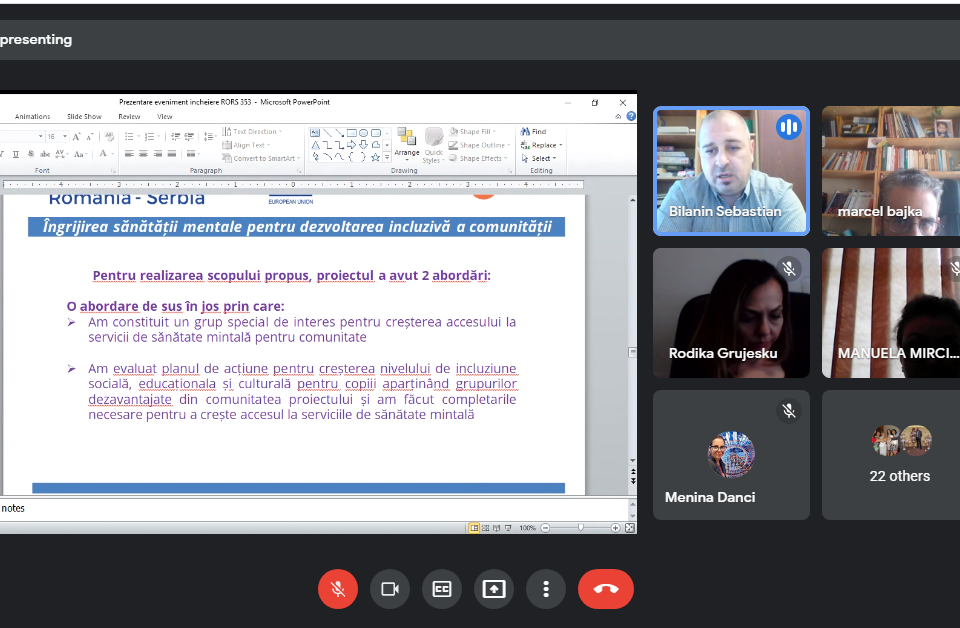Click the fit slide to window icon

630,528
